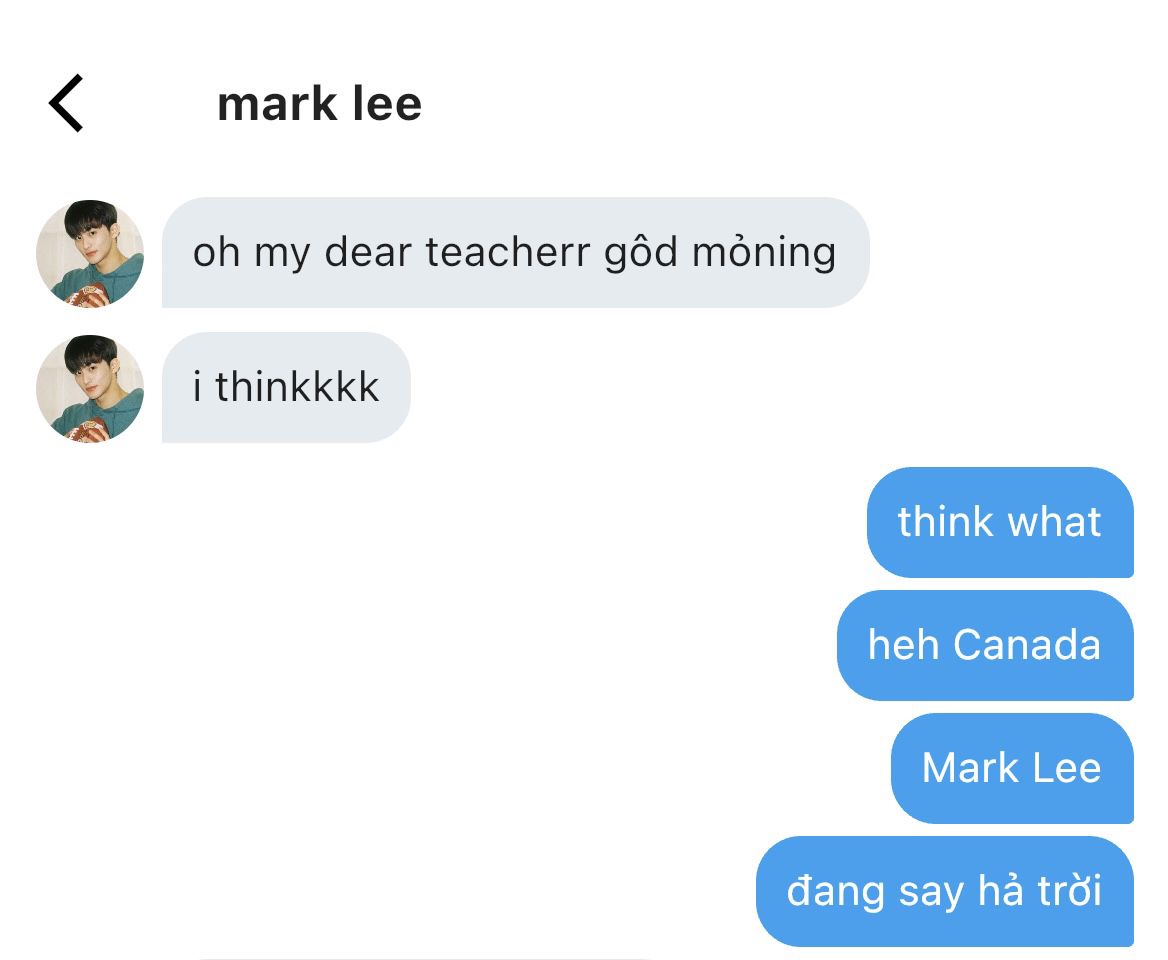Tap the 'đang say hả trời' message
This screenshot has width=1168, height=960.
[x=945, y=891]
